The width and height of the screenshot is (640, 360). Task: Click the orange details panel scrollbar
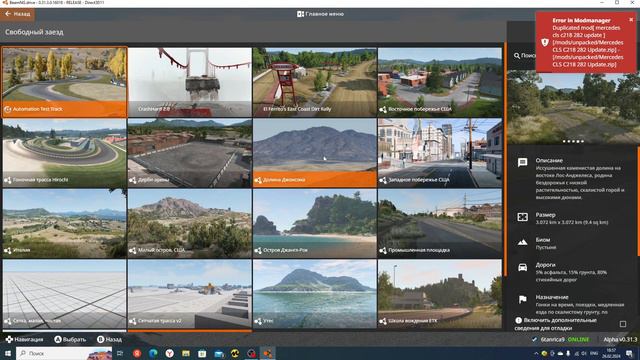pyautogui.click(x=638, y=201)
